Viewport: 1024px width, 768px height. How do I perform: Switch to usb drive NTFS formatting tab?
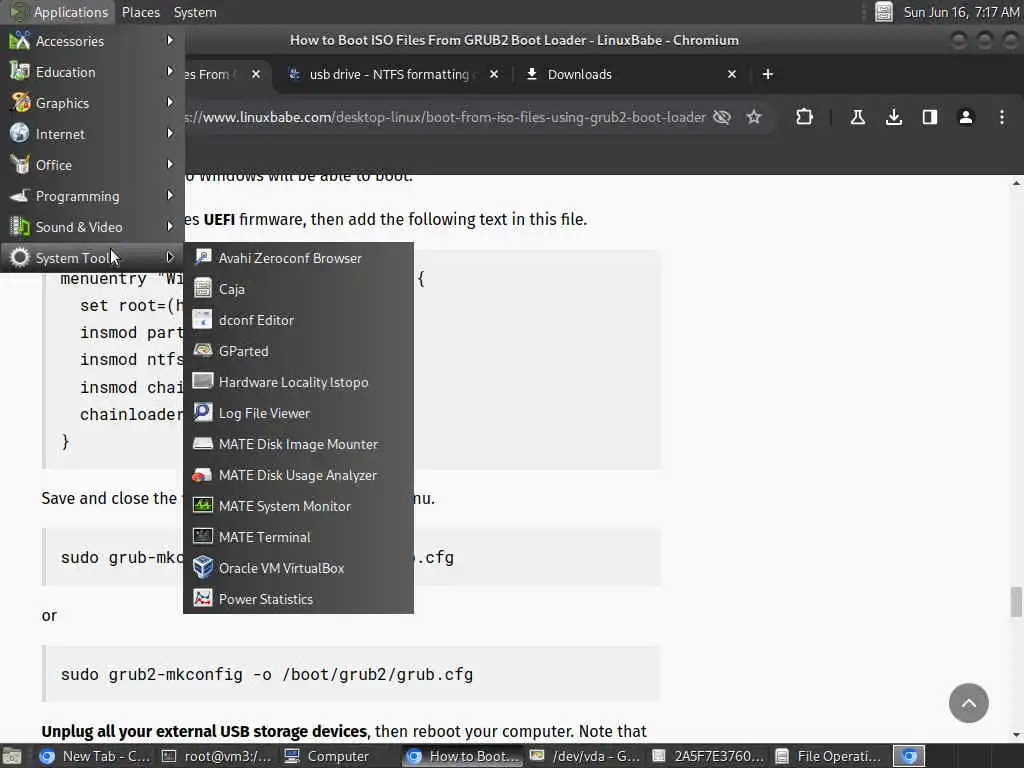[389, 74]
